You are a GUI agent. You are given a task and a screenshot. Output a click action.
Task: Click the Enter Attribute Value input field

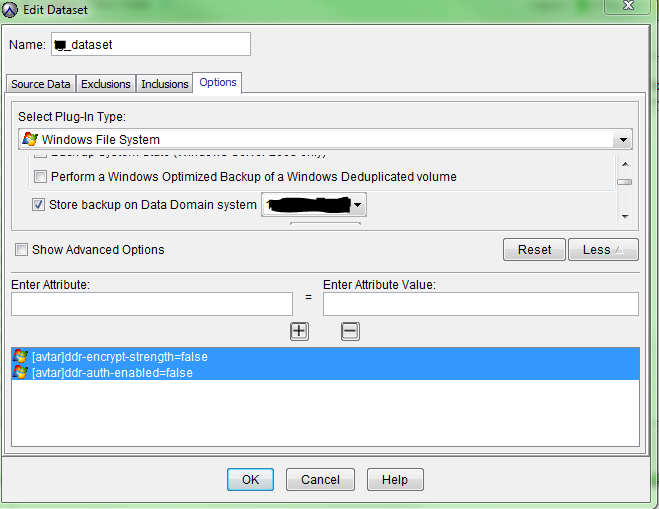481,304
